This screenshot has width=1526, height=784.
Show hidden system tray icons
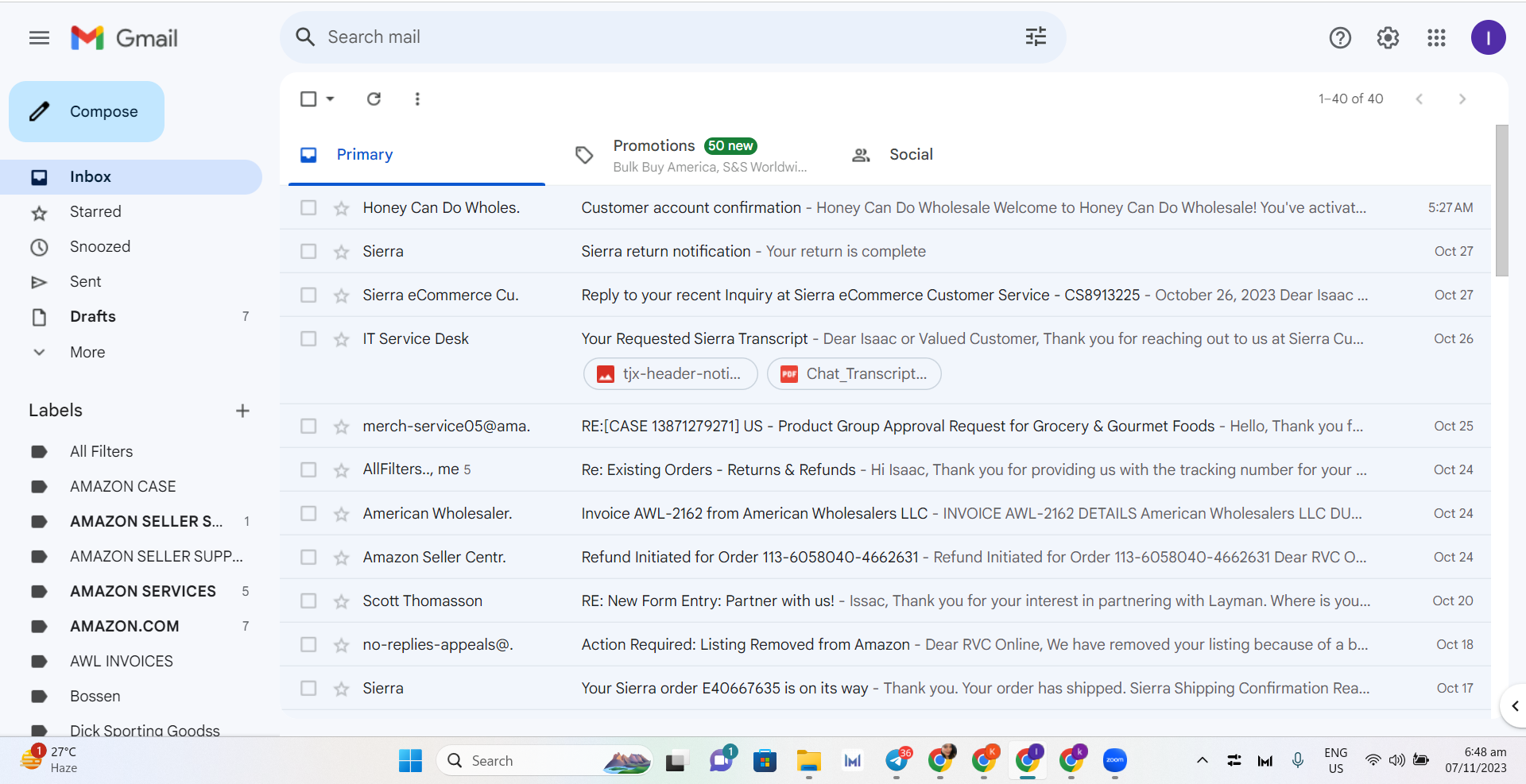(1203, 761)
